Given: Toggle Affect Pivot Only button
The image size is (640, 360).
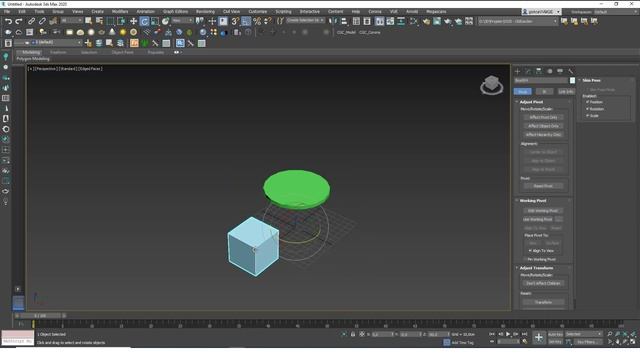Looking at the screenshot, I should pyautogui.click(x=543, y=117).
